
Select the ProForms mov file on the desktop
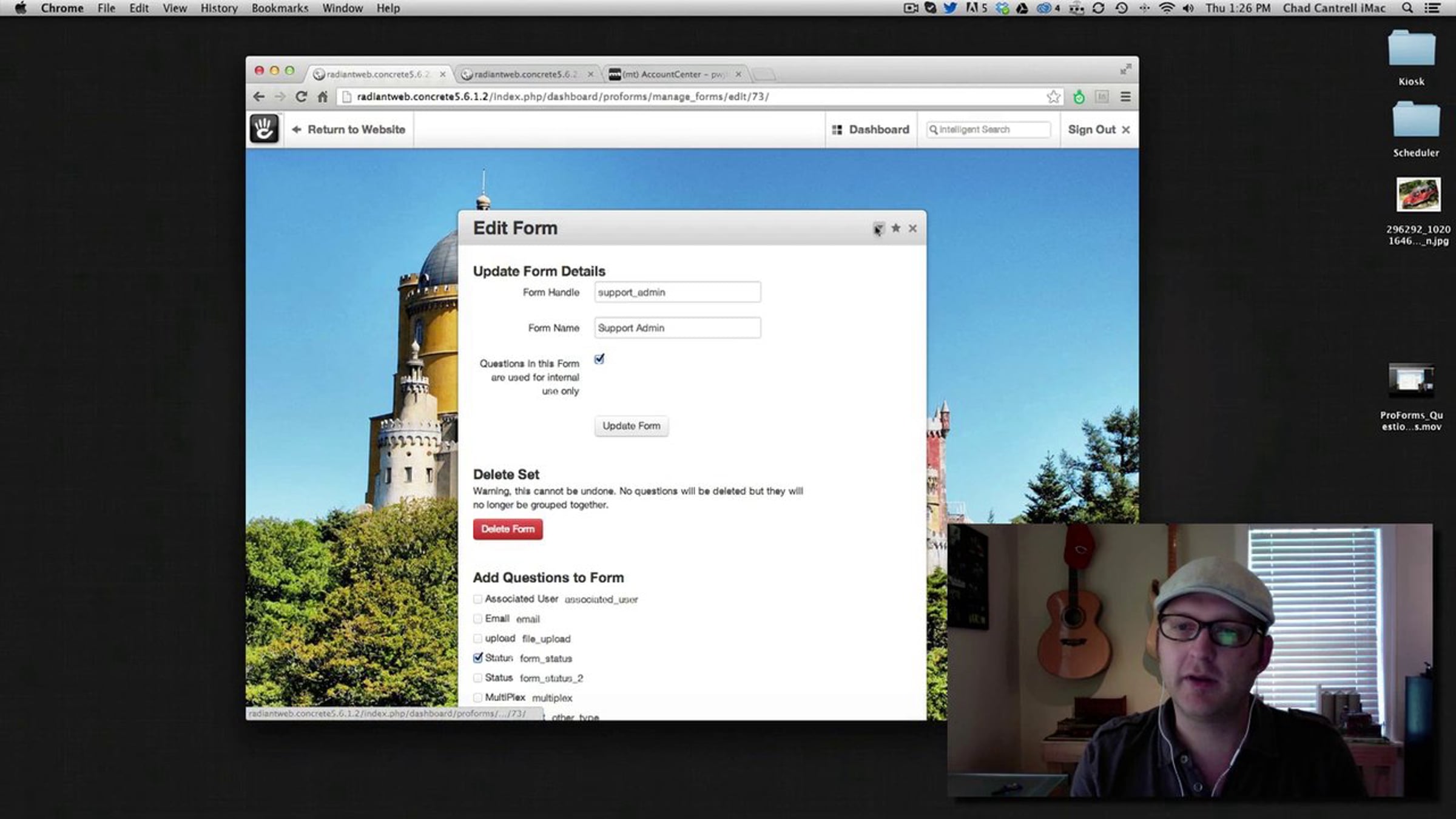click(x=1411, y=380)
